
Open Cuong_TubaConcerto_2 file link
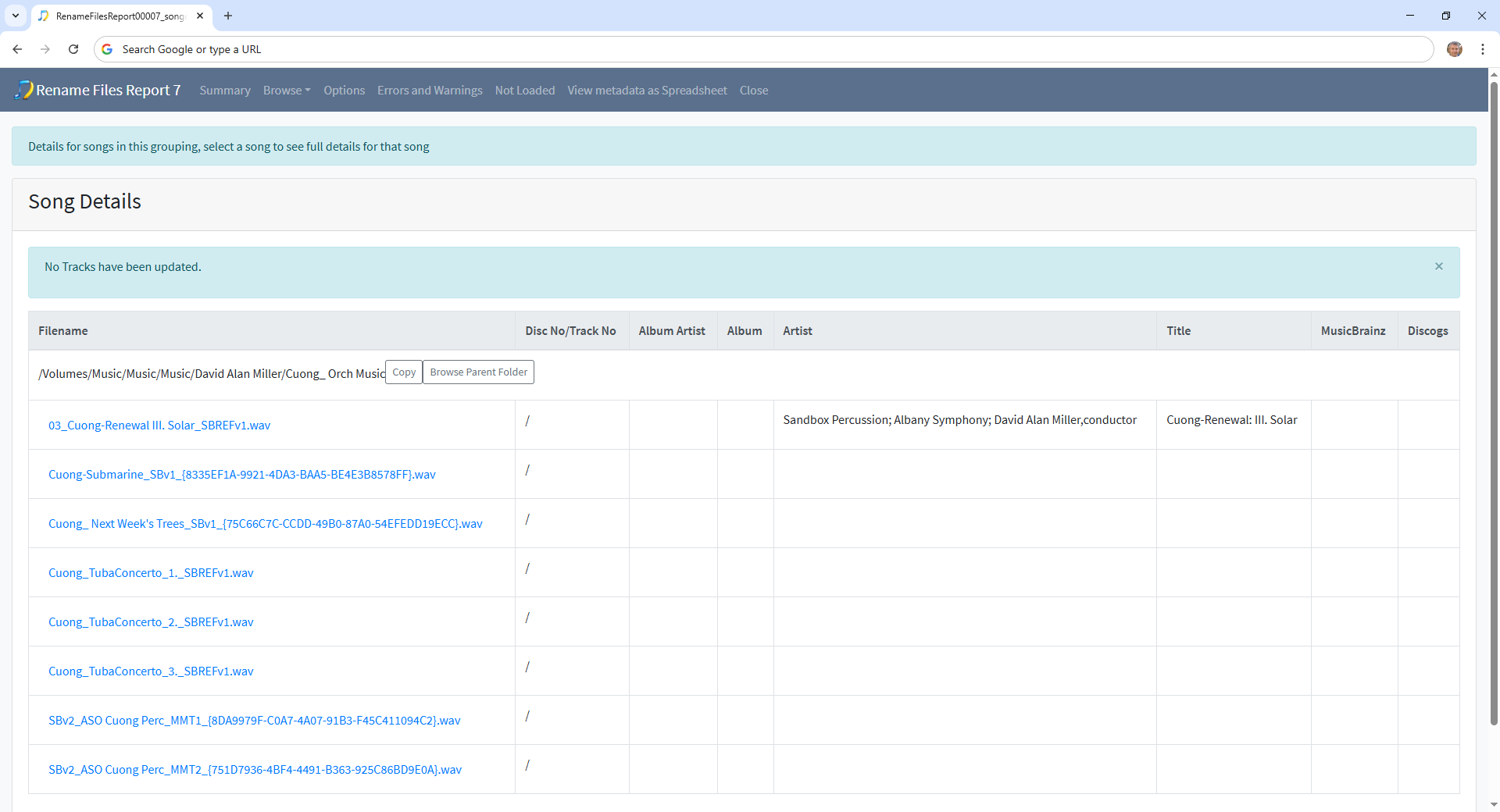coord(151,622)
